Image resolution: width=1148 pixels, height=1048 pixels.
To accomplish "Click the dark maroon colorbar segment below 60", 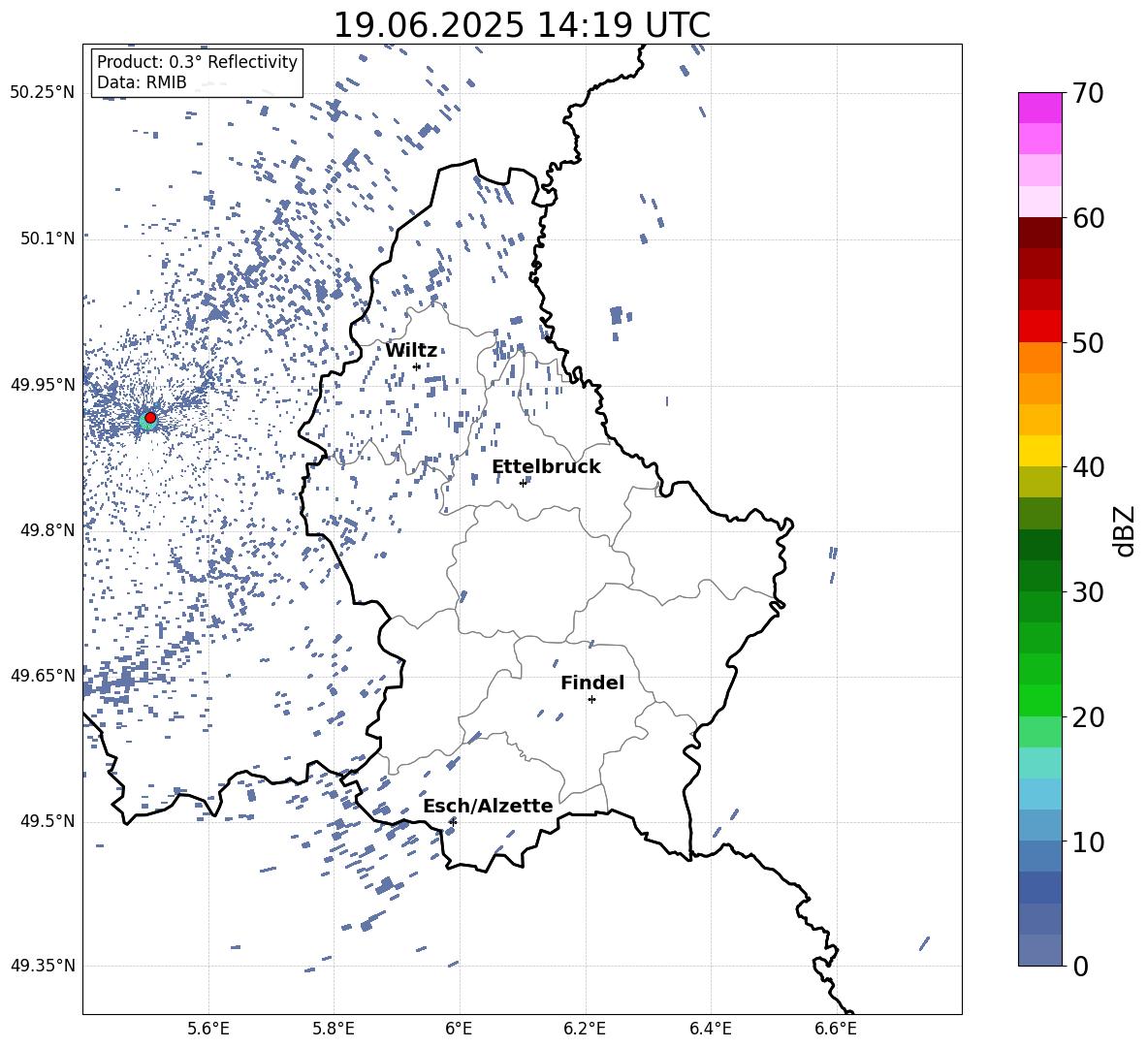I will 1040,233.
